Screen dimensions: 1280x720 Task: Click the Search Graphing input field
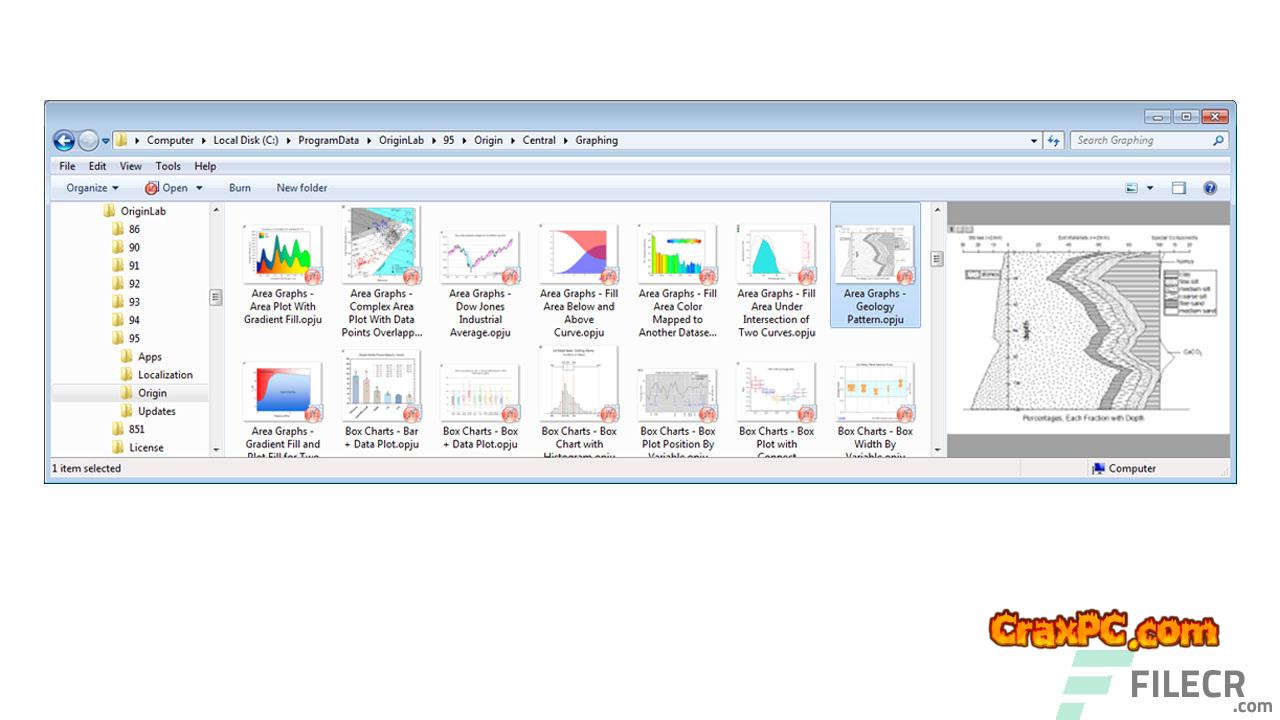pos(1140,141)
